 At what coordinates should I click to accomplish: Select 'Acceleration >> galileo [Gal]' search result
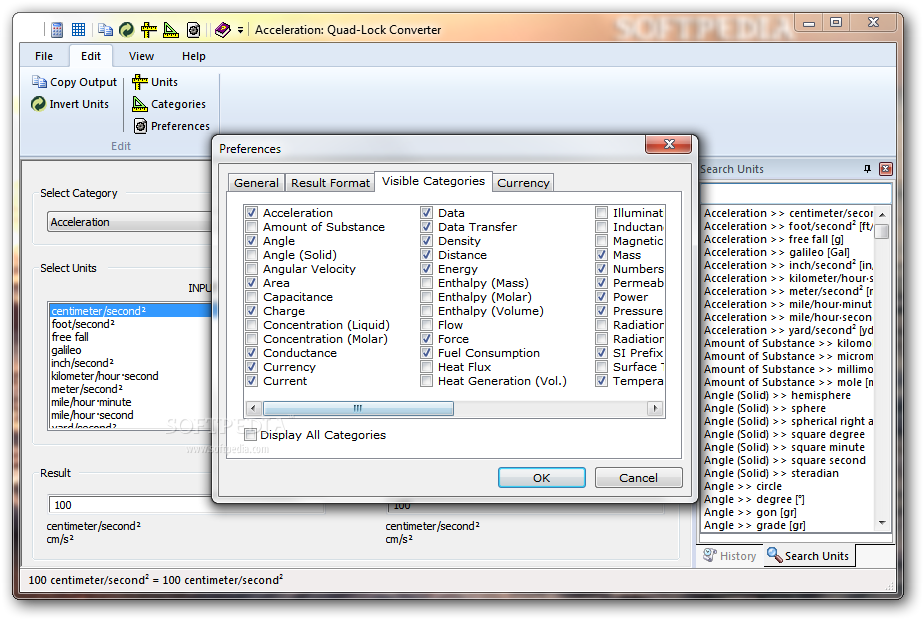[776, 252]
